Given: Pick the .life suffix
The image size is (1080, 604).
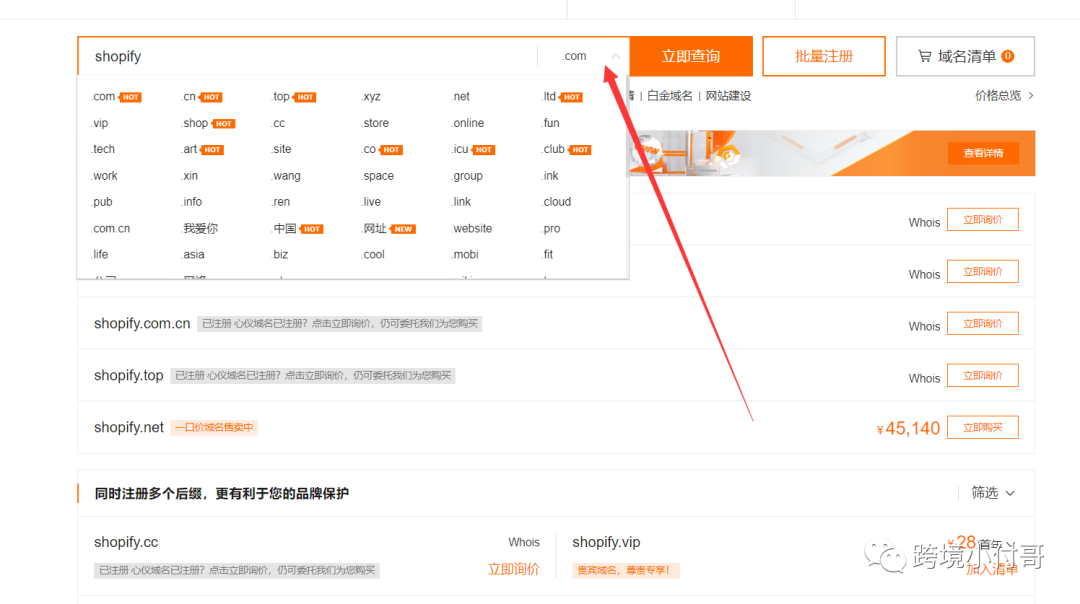Looking at the screenshot, I should 100,255.
